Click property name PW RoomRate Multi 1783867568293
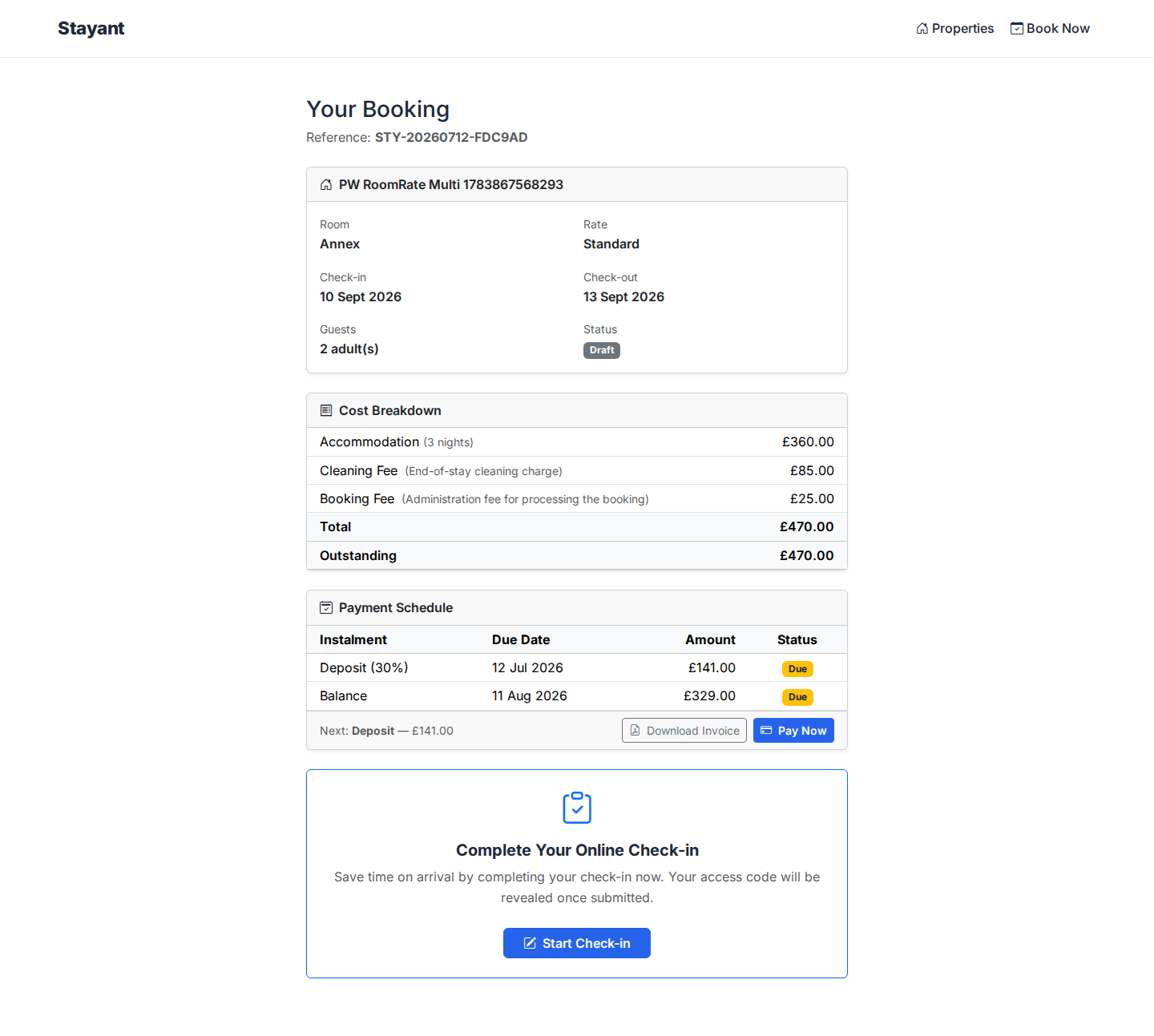The image size is (1154, 1036). pyautogui.click(x=451, y=184)
